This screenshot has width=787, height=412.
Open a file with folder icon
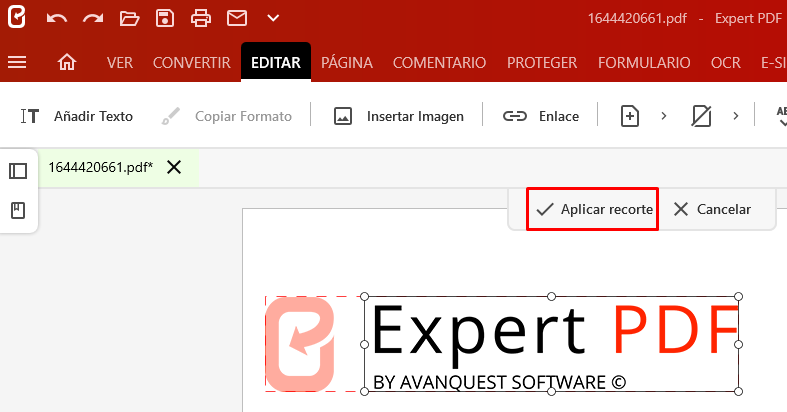129,19
